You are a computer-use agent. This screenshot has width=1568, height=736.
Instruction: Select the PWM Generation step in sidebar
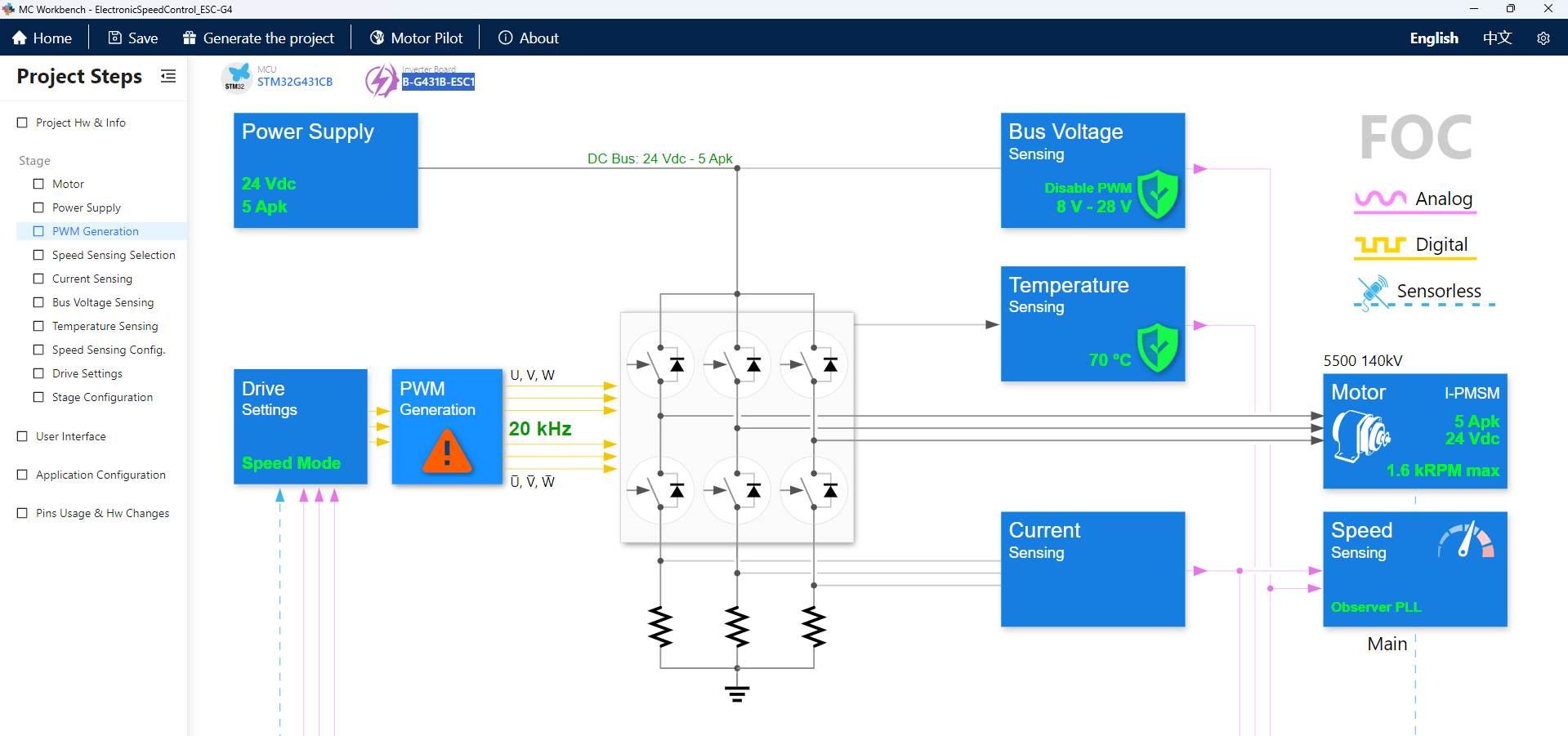(x=94, y=231)
